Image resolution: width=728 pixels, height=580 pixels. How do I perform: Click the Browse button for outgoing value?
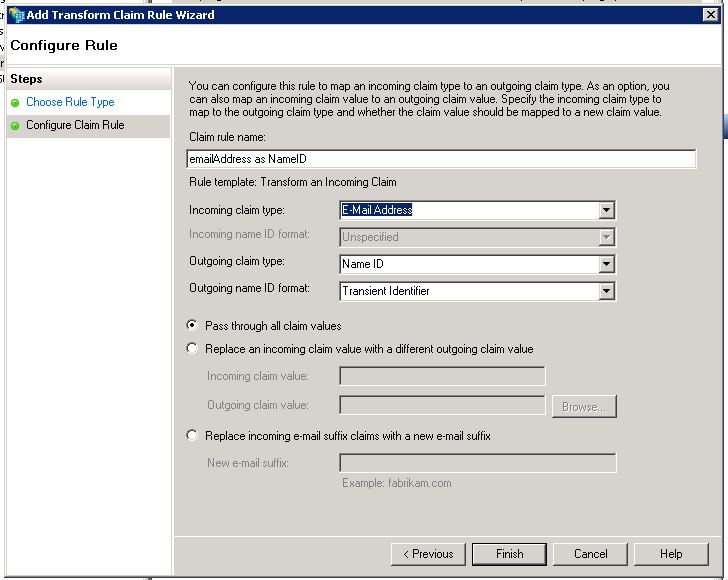click(584, 407)
